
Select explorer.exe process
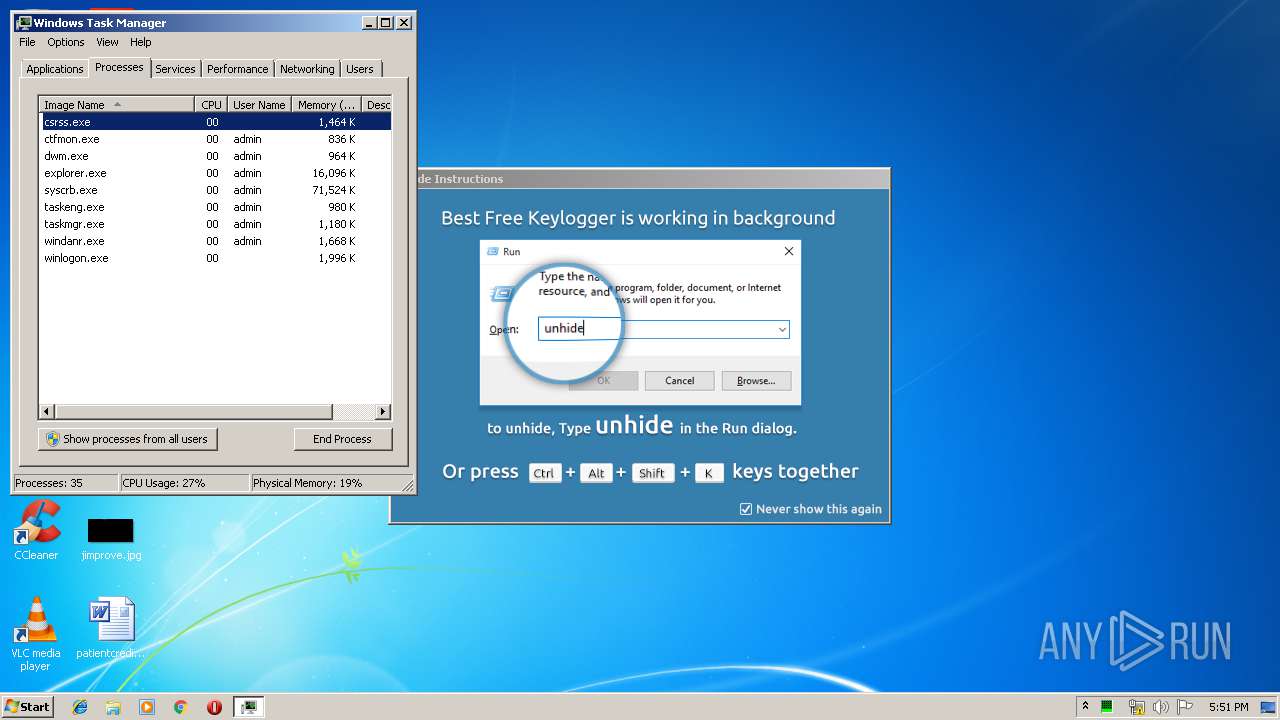[x=215, y=173]
